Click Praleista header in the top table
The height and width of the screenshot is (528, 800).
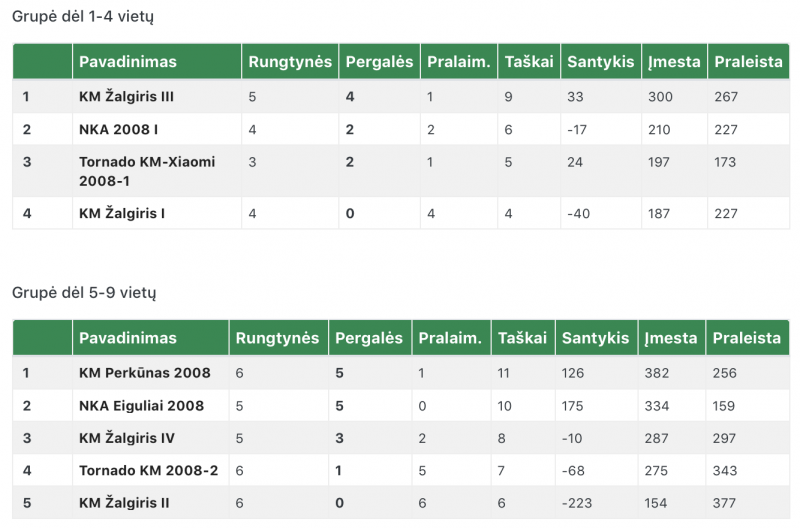[748, 62]
